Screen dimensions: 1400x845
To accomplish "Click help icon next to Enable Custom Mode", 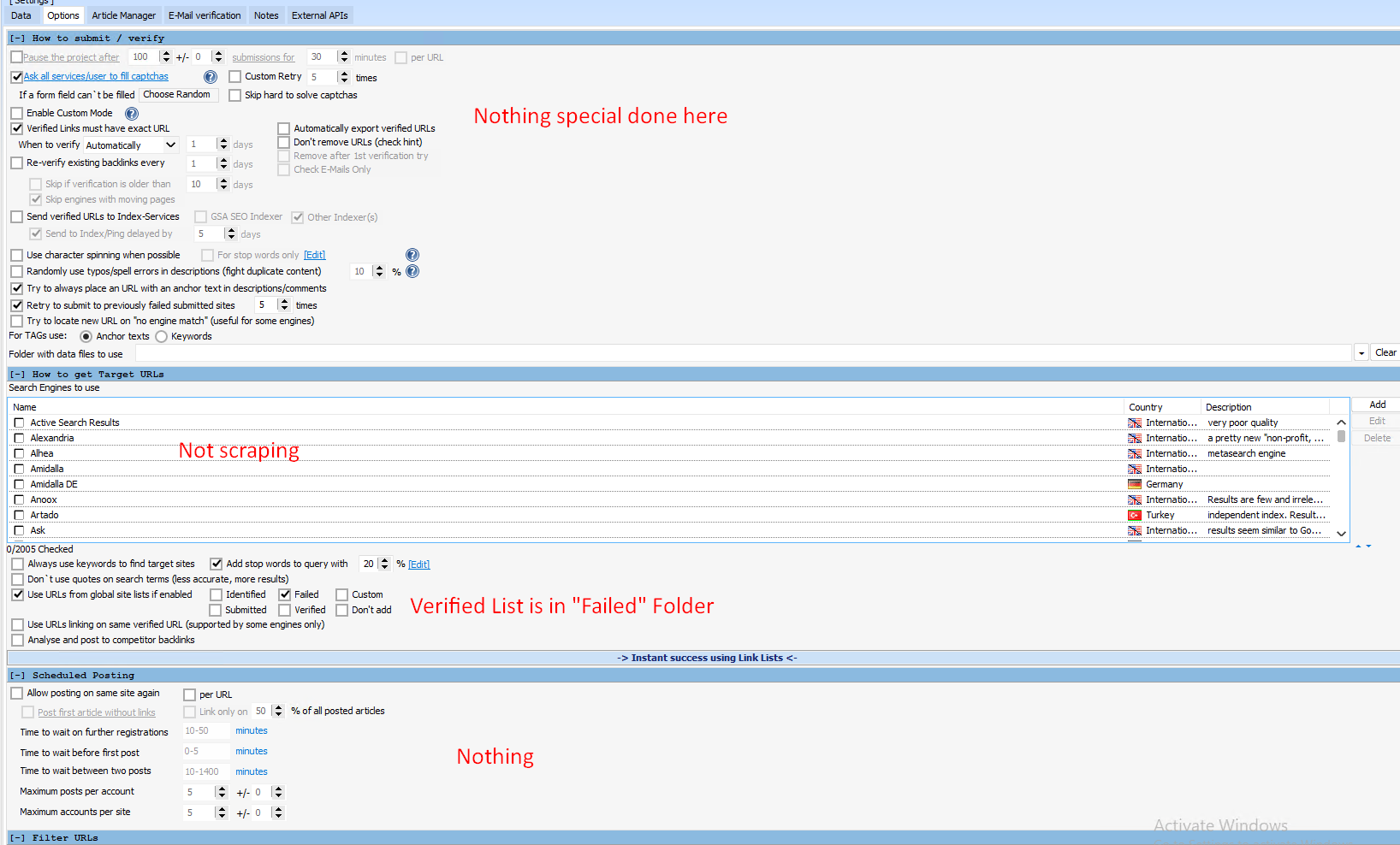I will click(x=132, y=114).
